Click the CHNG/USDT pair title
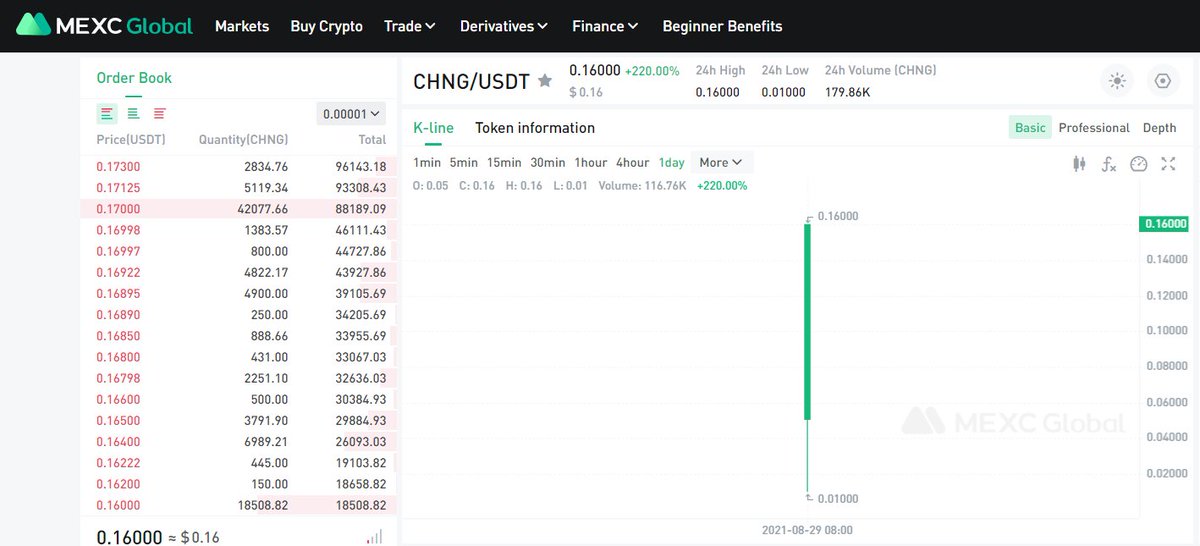Screen dimensions: 1200x546 pos(471,81)
